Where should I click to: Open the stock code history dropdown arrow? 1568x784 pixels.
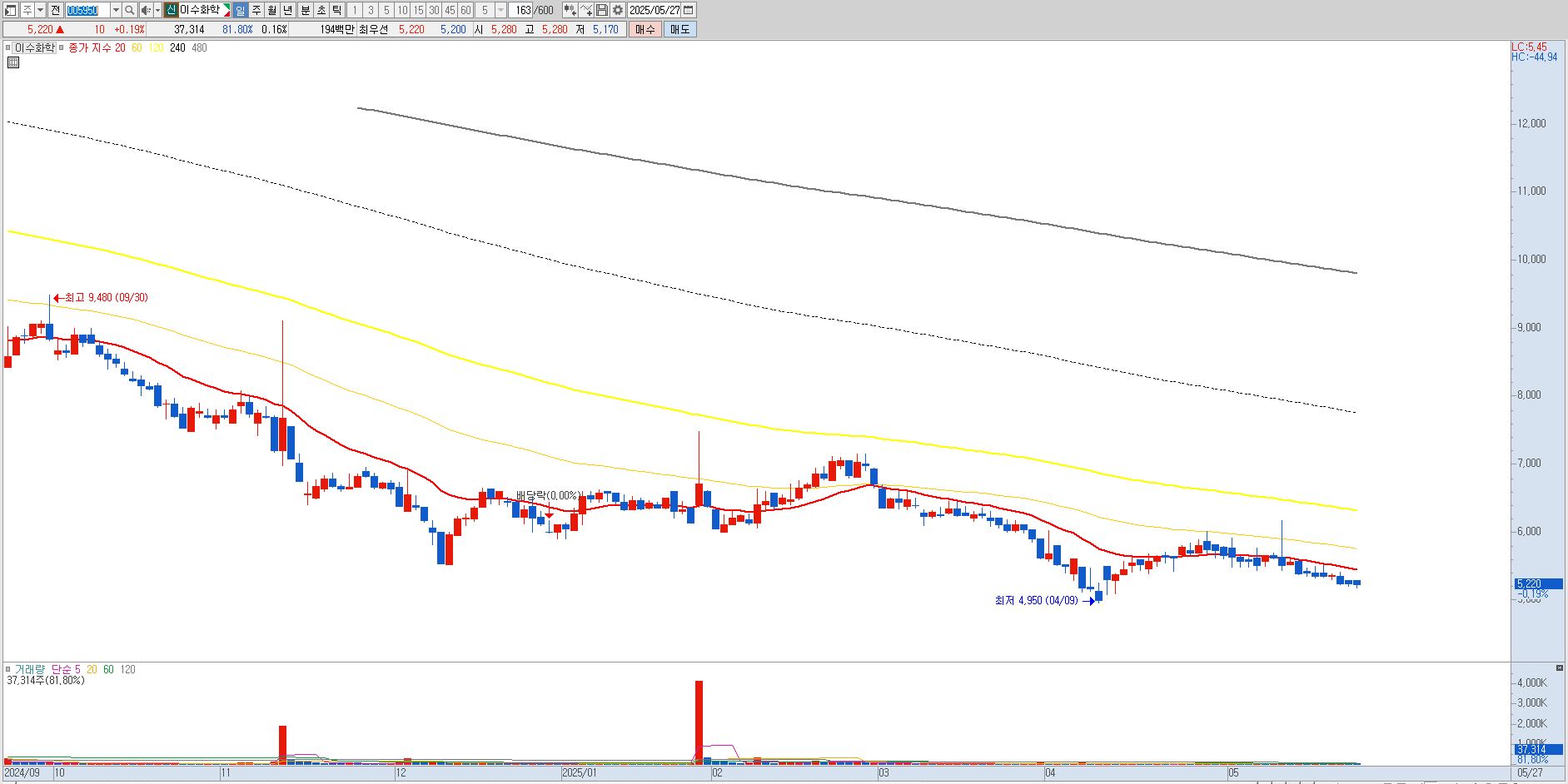pyautogui.click(x=116, y=10)
